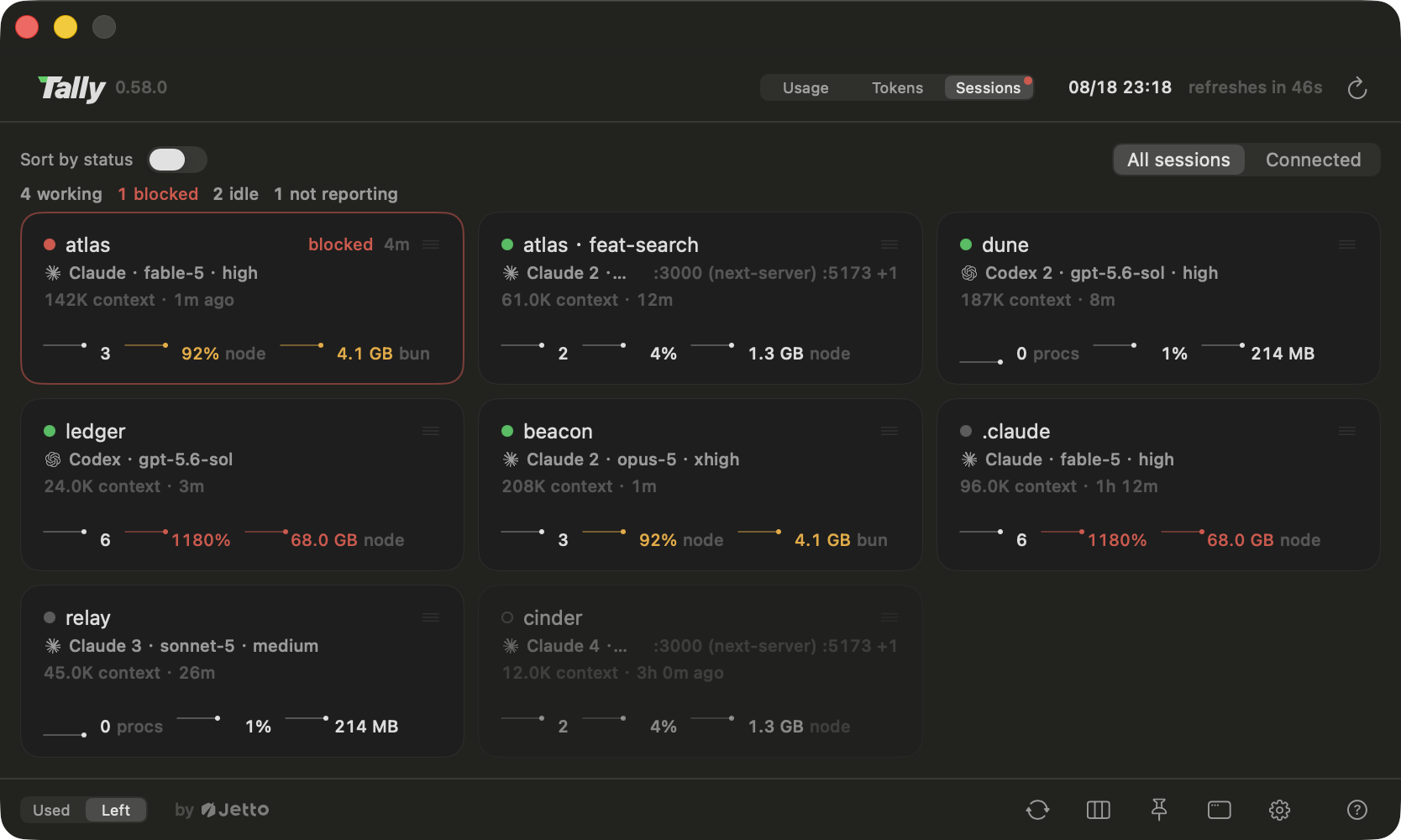Click the drag handle on blocked atlas card

click(431, 244)
